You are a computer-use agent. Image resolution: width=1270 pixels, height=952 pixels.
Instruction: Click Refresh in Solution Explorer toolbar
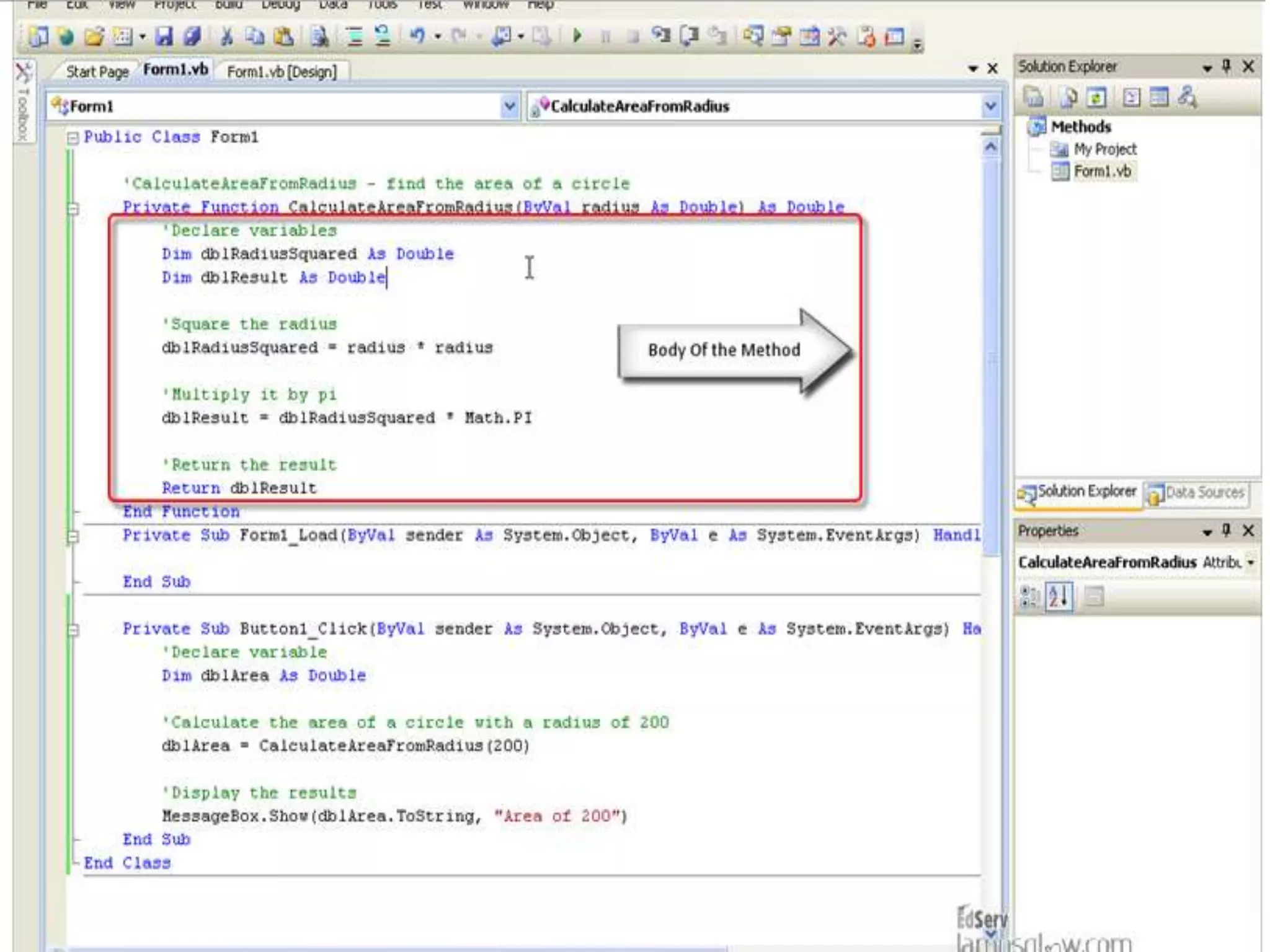1096,97
